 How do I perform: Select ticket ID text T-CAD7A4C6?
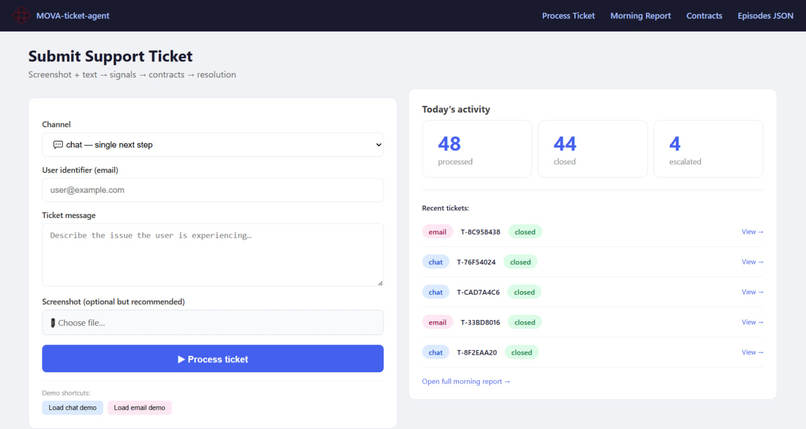[478, 292]
